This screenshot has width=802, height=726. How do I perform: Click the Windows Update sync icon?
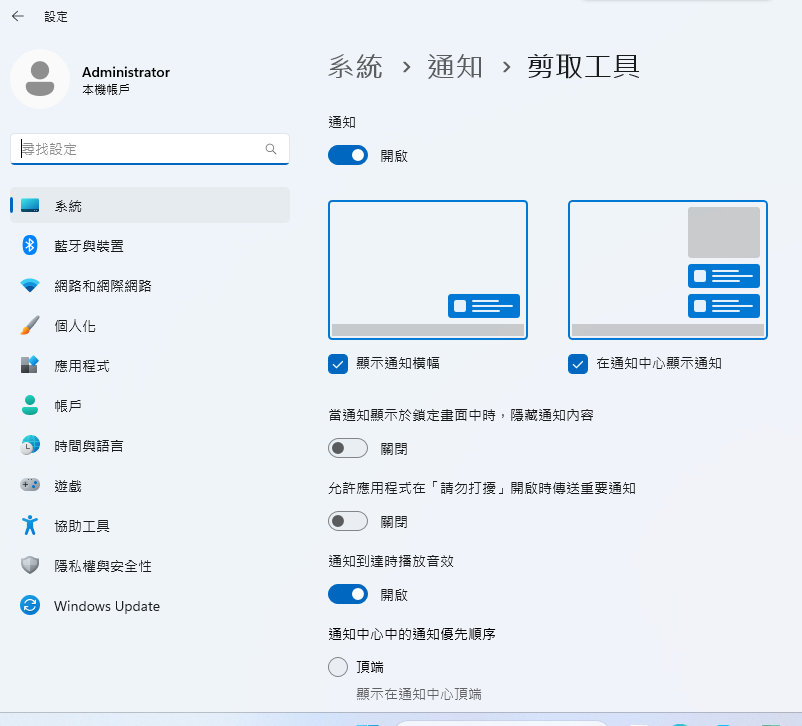[30, 606]
